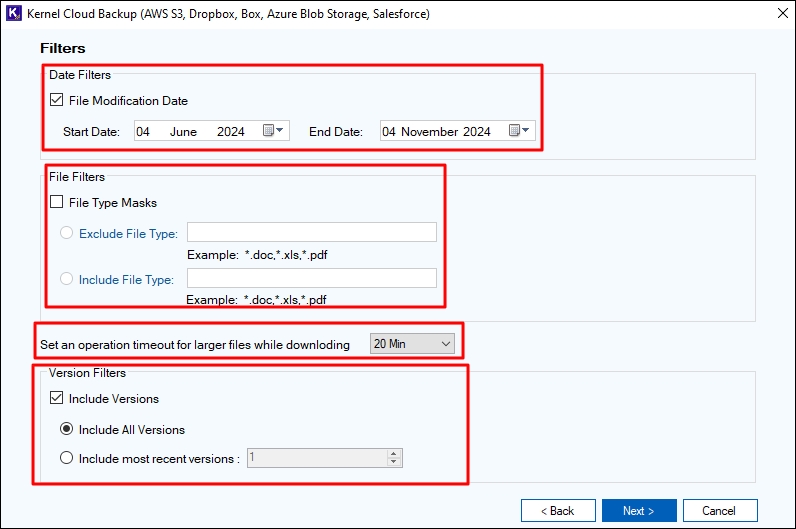The image size is (796, 529).
Task: Proceed with the Next button
Action: pos(639,511)
